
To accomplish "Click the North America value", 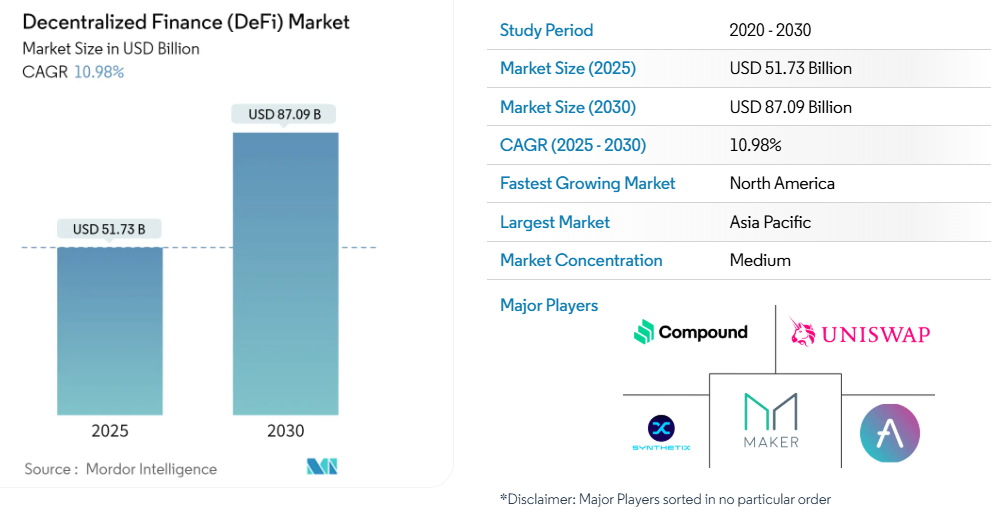I will coord(782,184).
